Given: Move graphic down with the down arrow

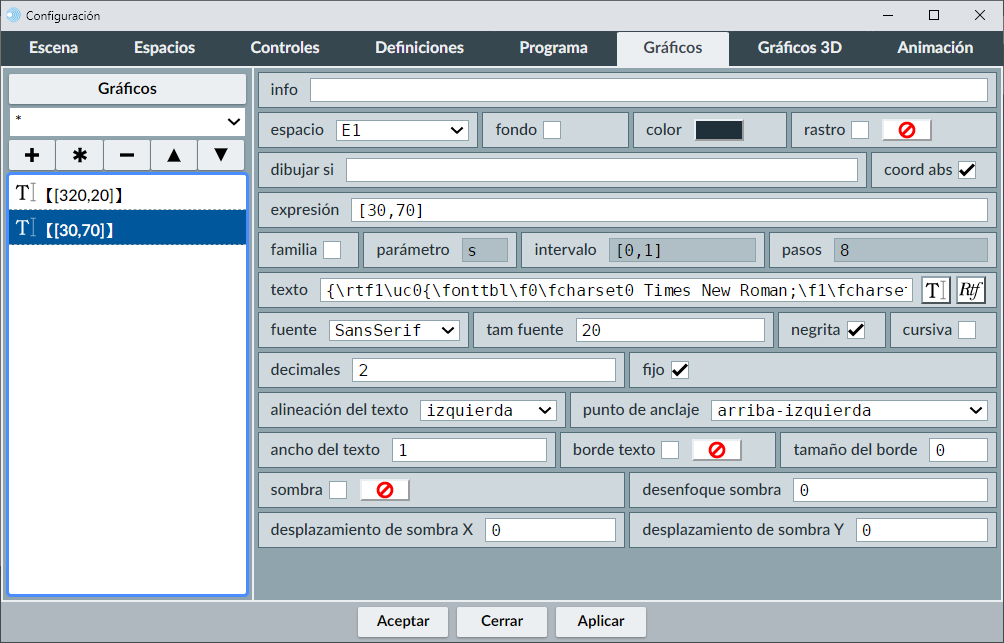Looking at the screenshot, I should (221, 155).
